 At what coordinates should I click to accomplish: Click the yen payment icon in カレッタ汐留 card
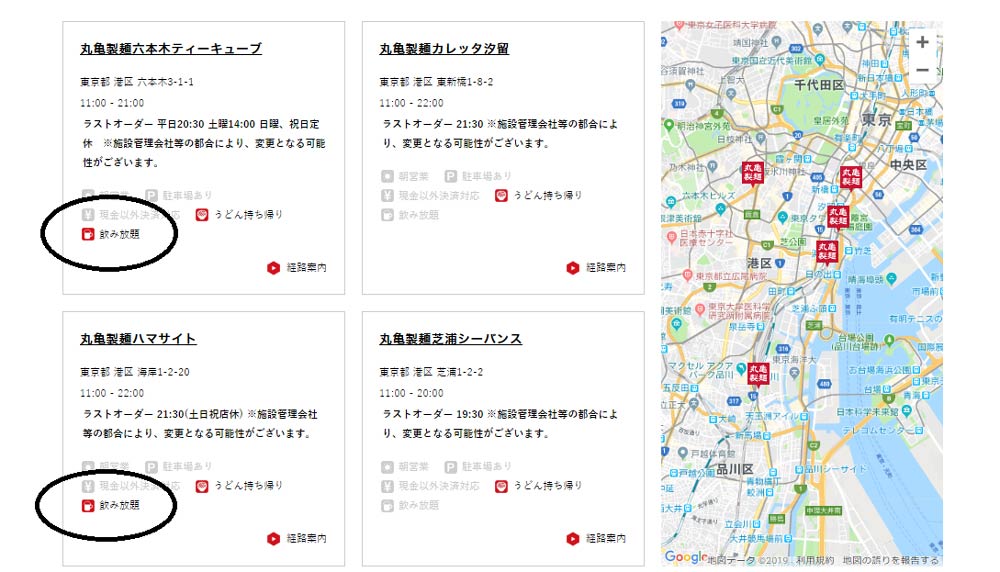[x=387, y=196]
